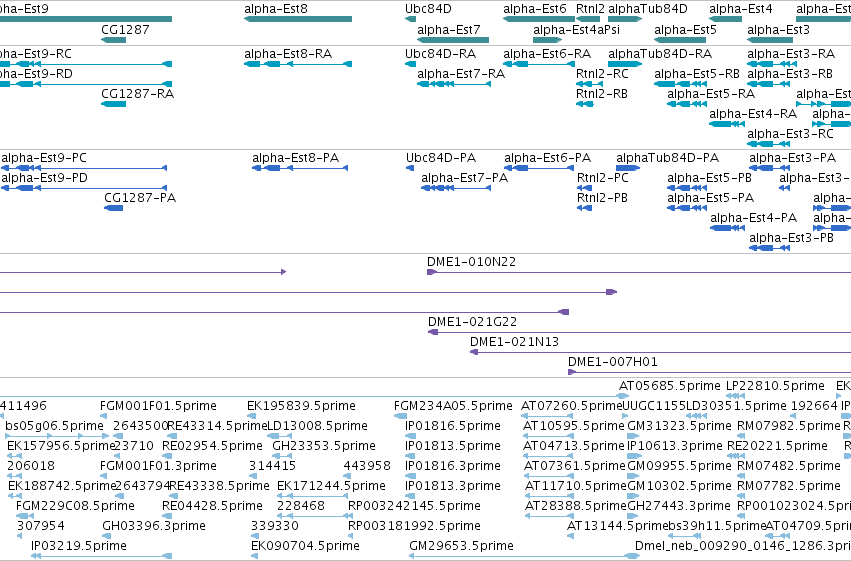Click the CG1287-PA protein label
This screenshot has height=561, width=851.
coord(140,197)
